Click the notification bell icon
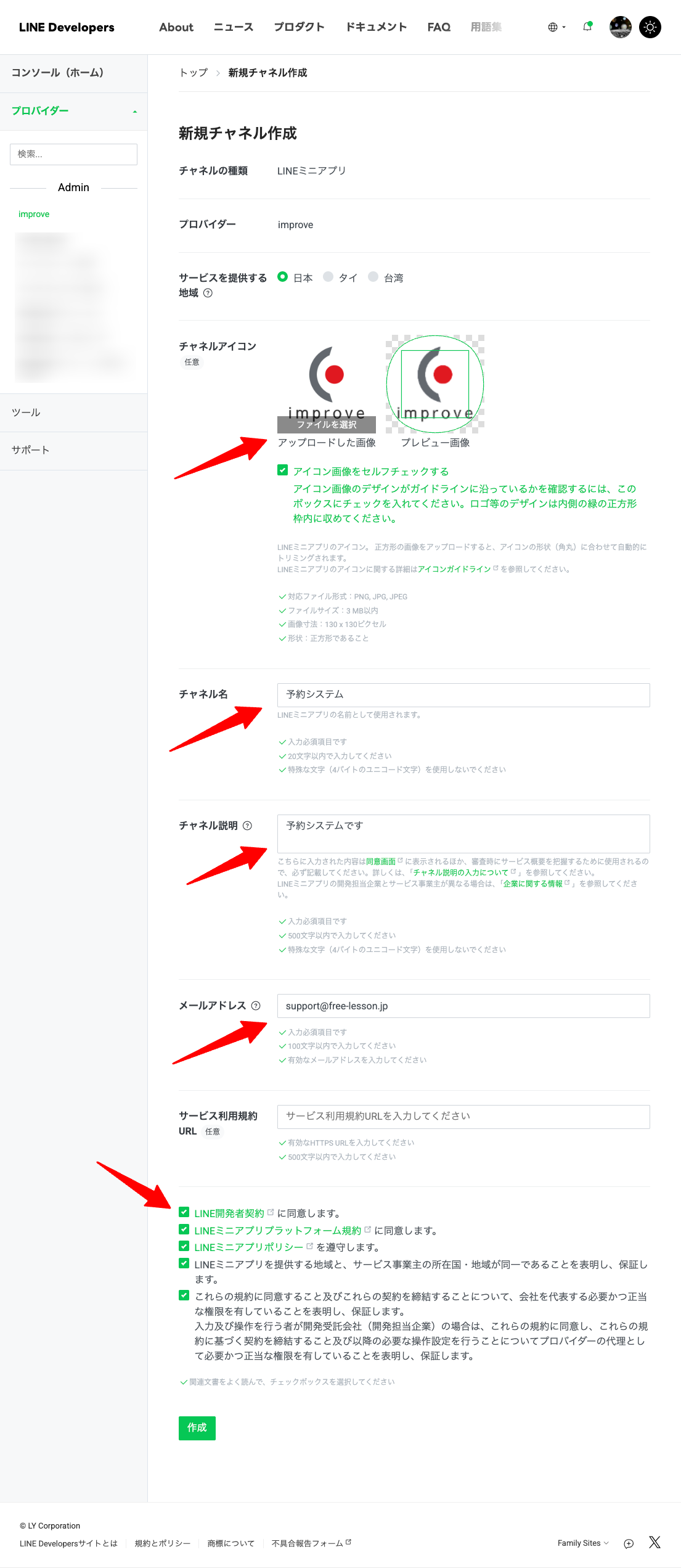The image size is (681, 1568). [587, 27]
